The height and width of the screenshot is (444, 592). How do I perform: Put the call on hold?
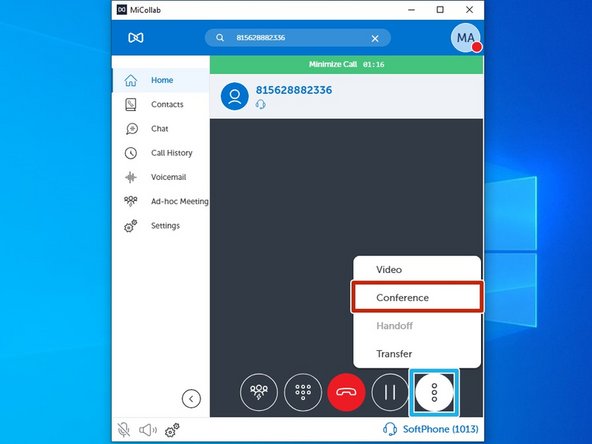[x=390, y=392]
